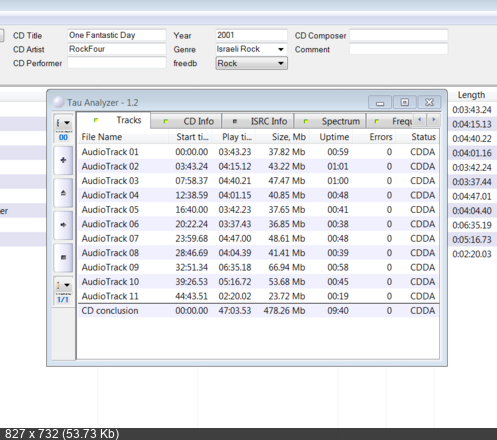Sort by the Size, Mb column header
Image resolution: width=497 pixels, height=440 pixels.
(x=283, y=137)
